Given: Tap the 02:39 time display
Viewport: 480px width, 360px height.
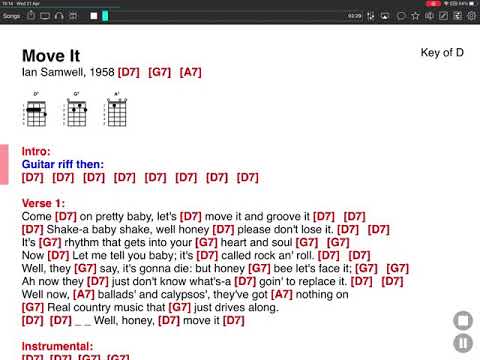Looking at the screenshot, I should 355,16.
